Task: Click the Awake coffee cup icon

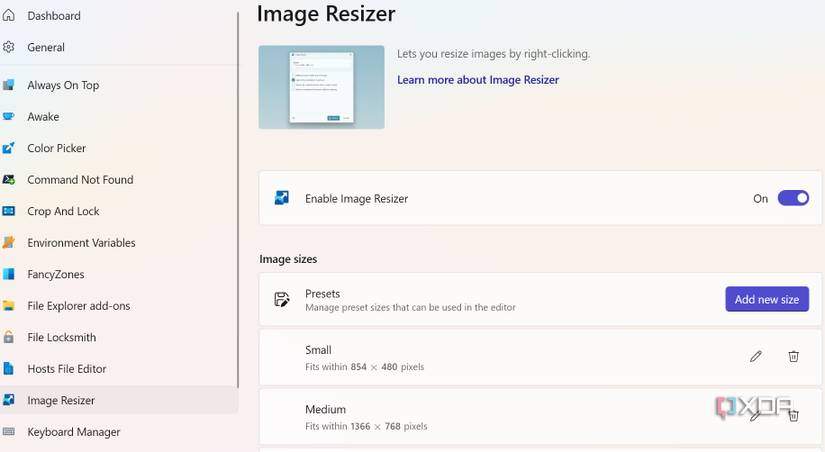Action: [8, 116]
